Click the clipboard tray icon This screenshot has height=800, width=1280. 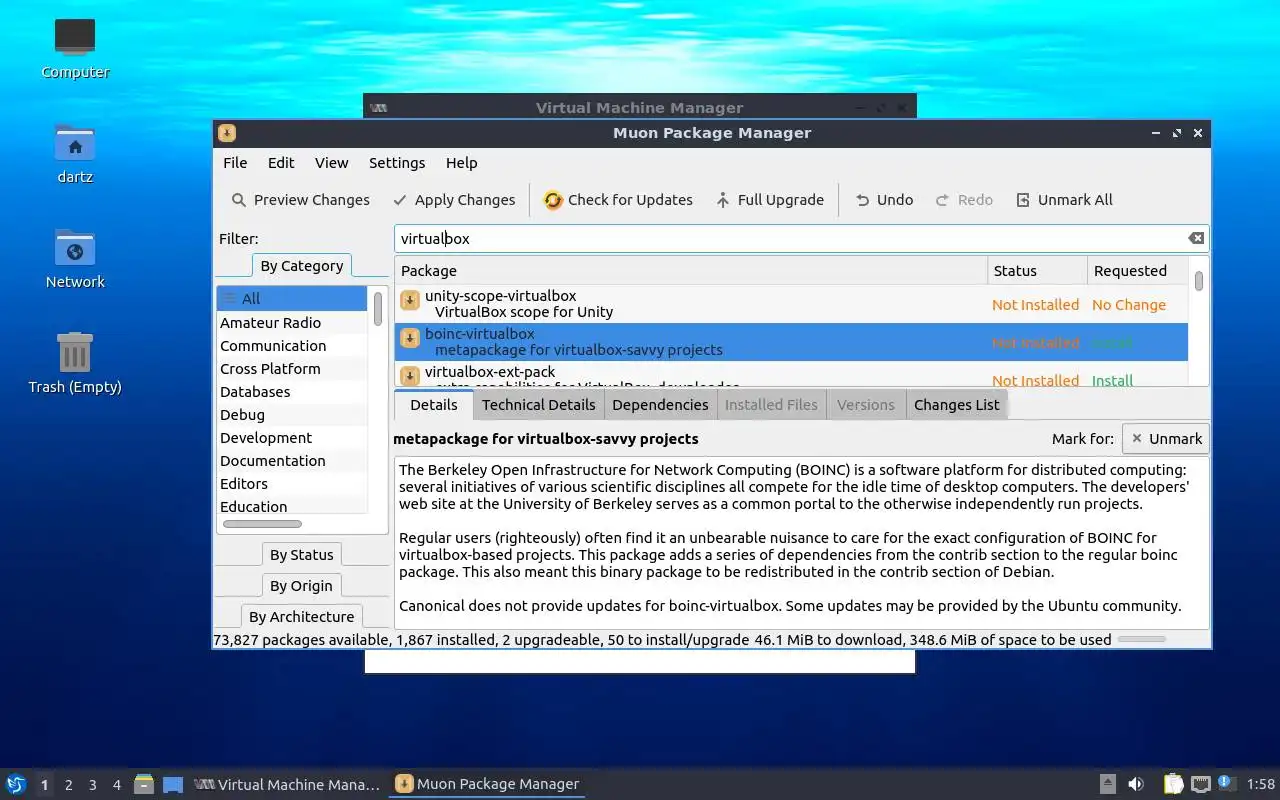1173,784
